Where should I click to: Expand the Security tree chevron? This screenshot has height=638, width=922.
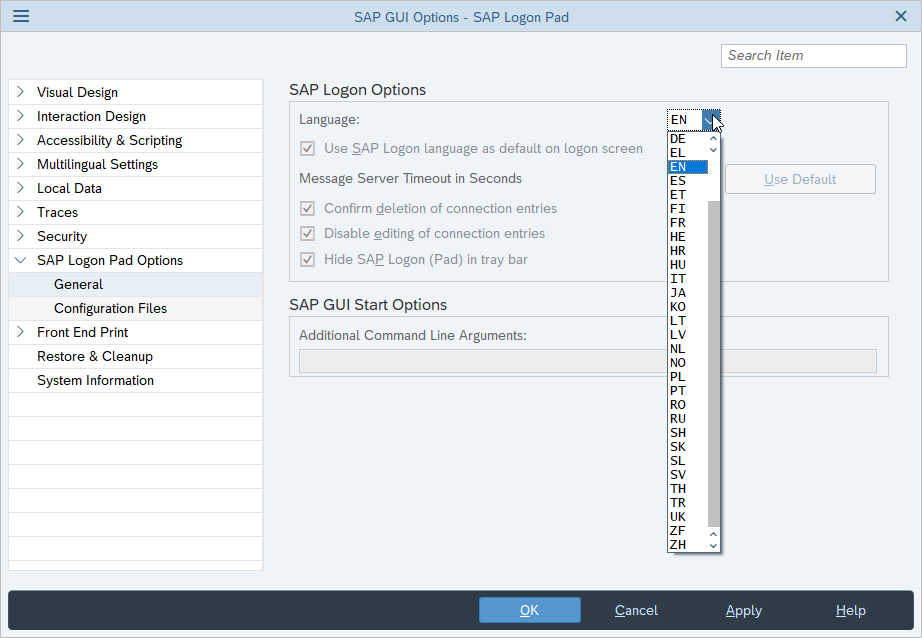click(21, 236)
